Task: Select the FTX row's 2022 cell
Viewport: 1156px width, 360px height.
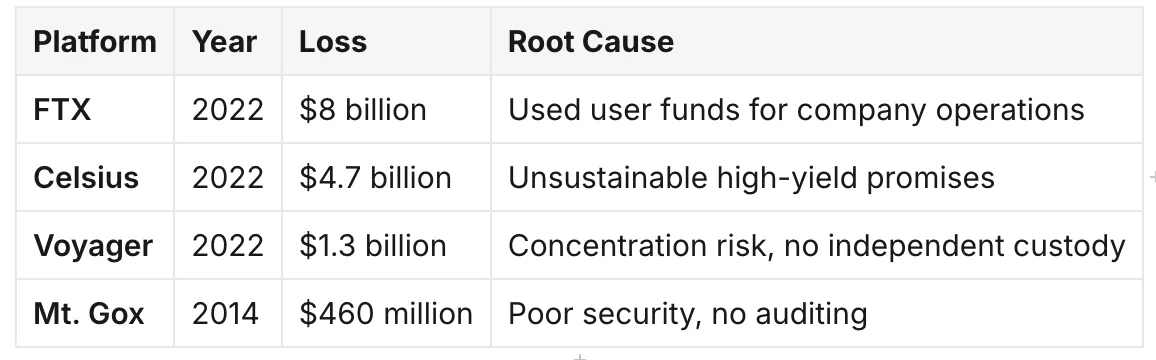Action: 228,110
